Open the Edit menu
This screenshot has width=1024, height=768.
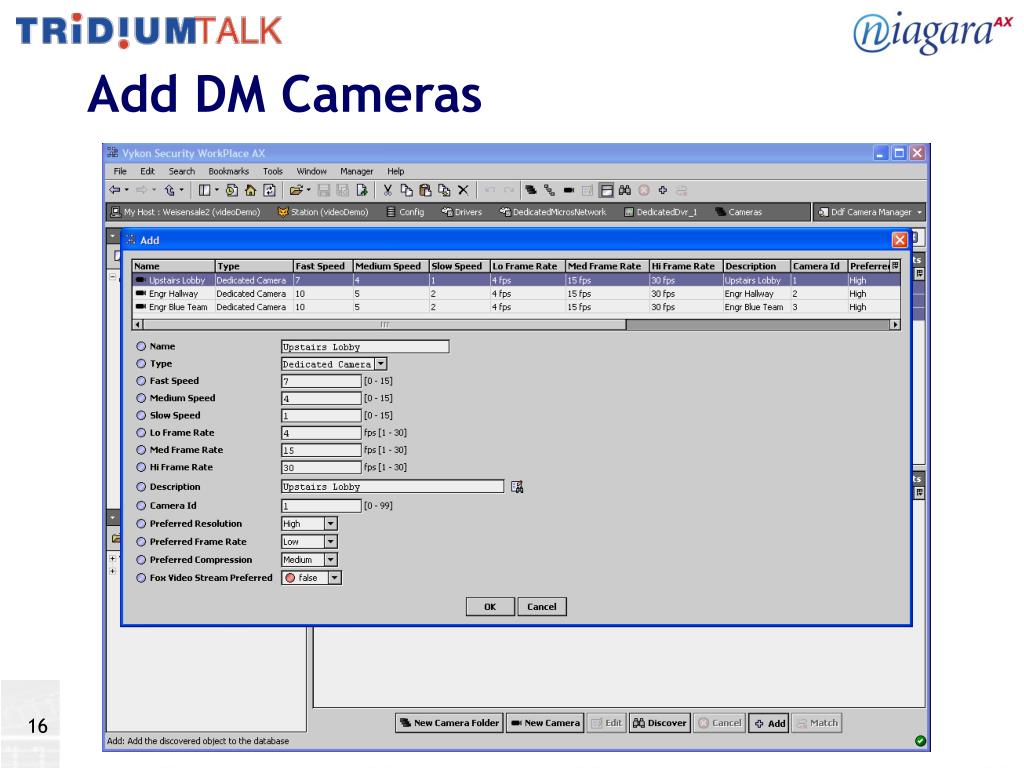(x=148, y=171)
